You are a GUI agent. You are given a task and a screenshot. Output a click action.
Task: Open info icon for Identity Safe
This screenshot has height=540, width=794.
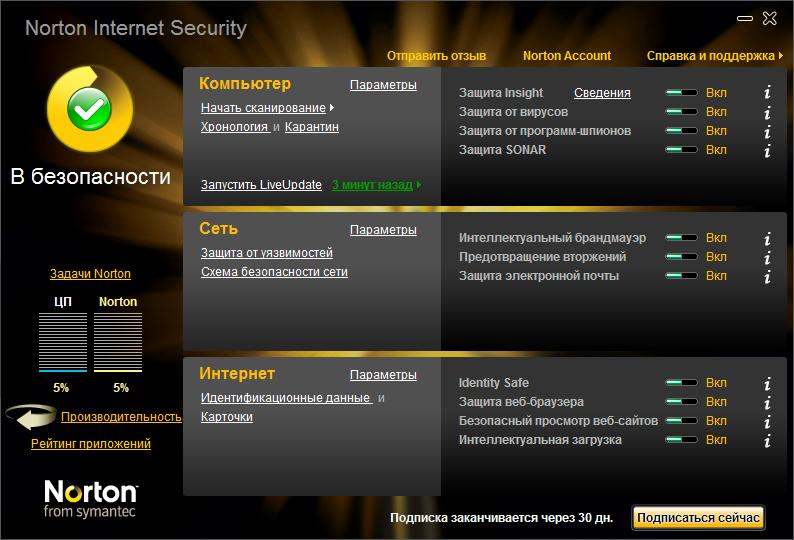click(x=768, y=383)
